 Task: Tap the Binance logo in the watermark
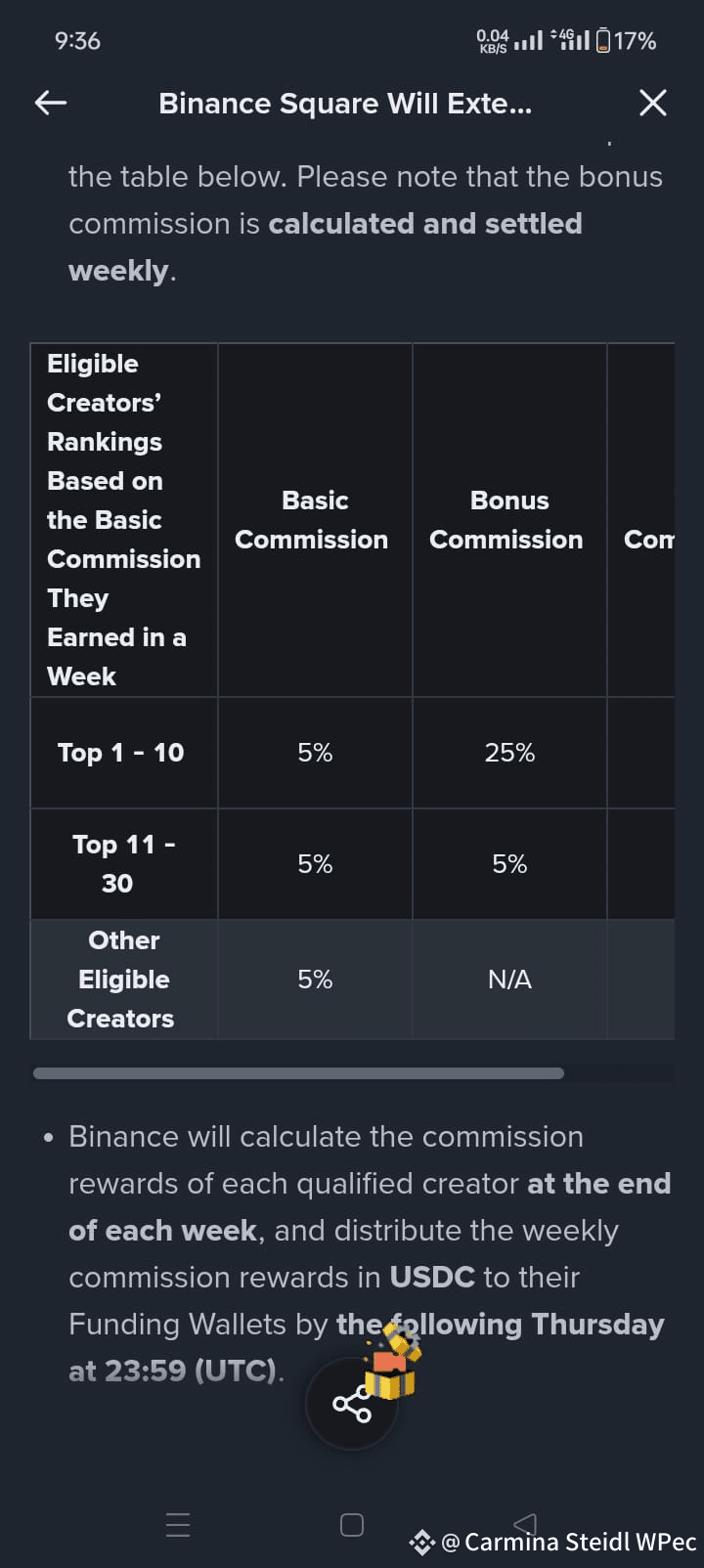[x=421, y=1543]
